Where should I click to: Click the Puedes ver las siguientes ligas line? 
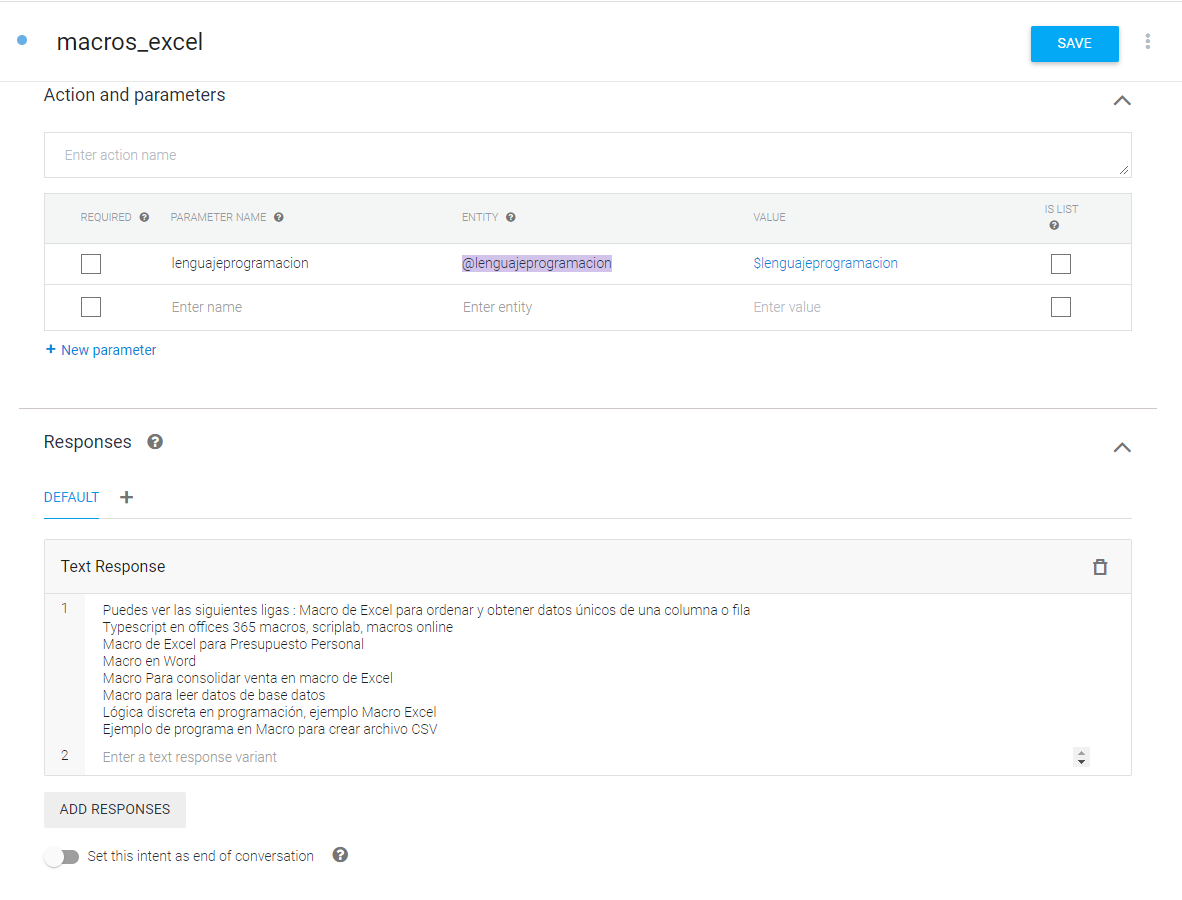pos(426,611)
